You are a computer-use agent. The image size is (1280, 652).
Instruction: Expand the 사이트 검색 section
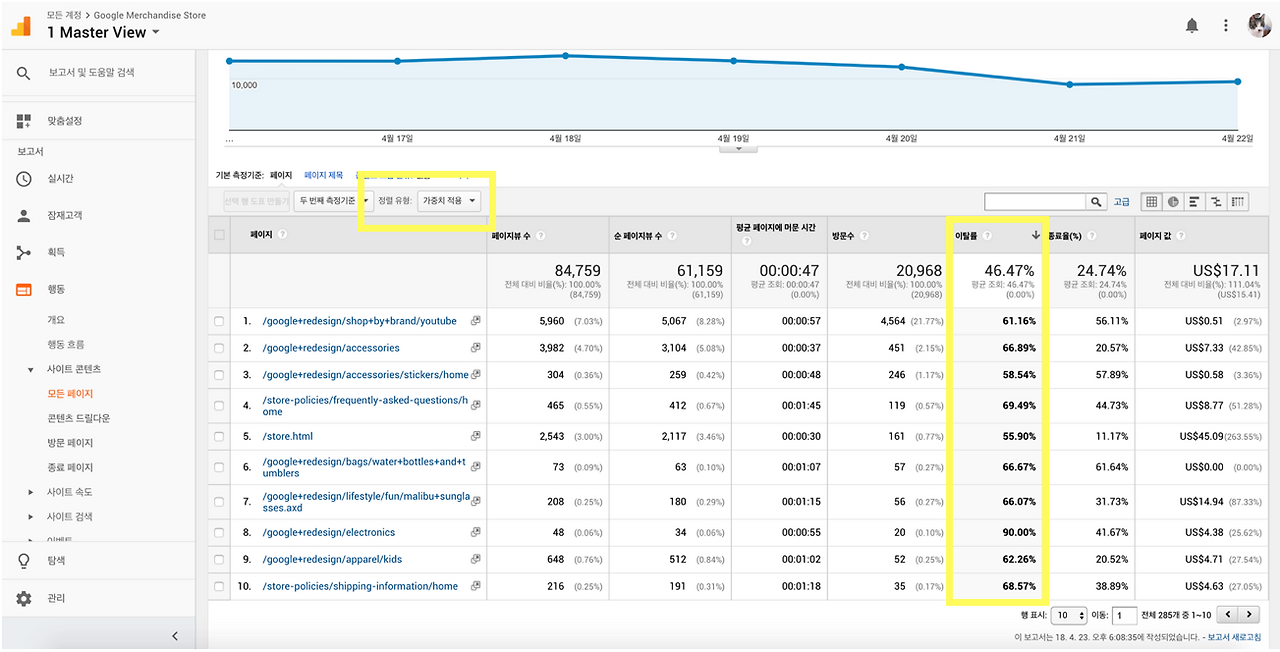point(31,517)
